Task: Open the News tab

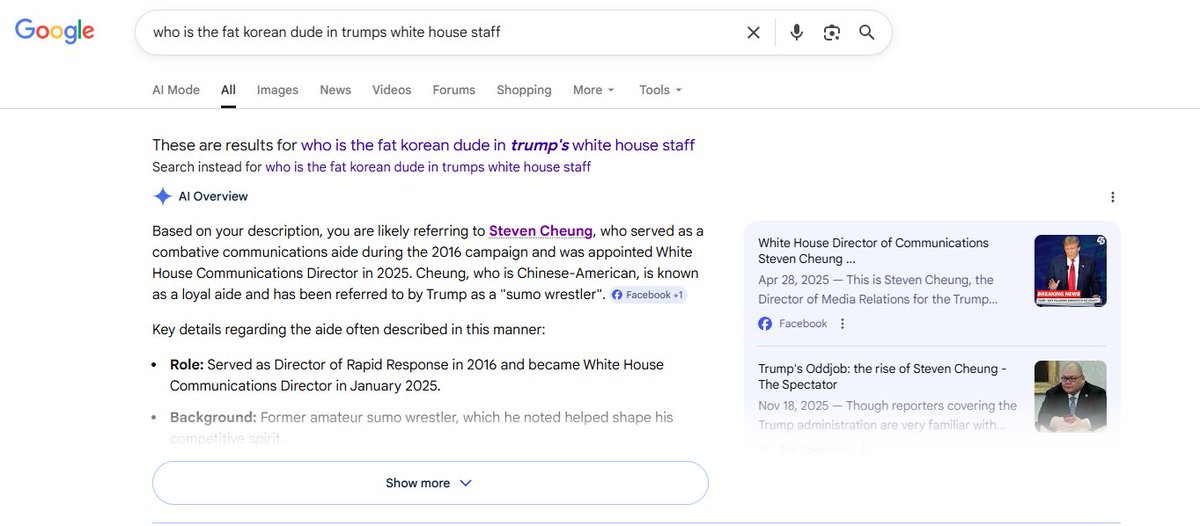Action: (336, 89)
